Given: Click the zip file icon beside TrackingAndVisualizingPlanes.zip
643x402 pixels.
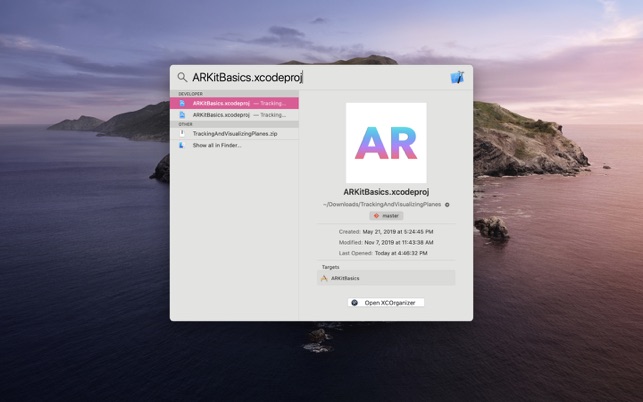Looking at the screenshot, I should 182,134.
